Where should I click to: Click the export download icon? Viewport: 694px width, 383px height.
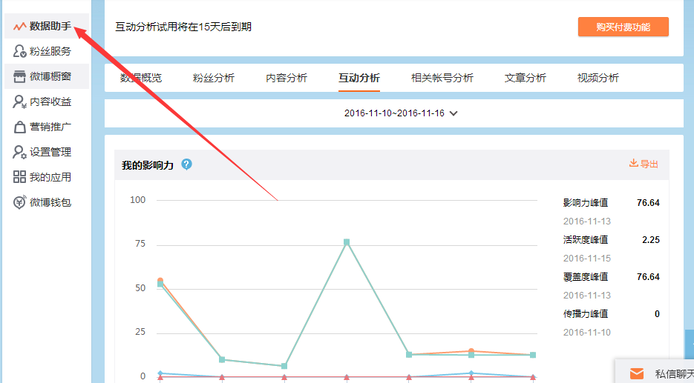click(633, 163)
